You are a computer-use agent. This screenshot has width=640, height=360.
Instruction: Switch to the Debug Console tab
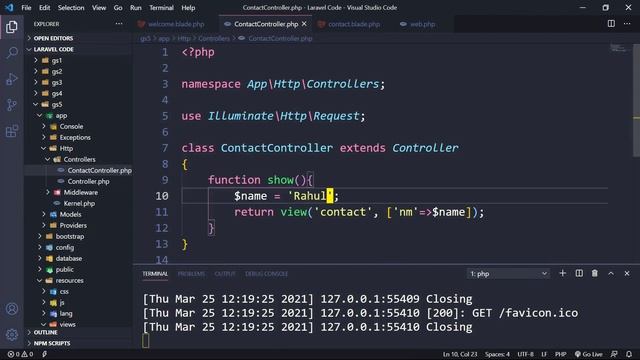(266, 274)
